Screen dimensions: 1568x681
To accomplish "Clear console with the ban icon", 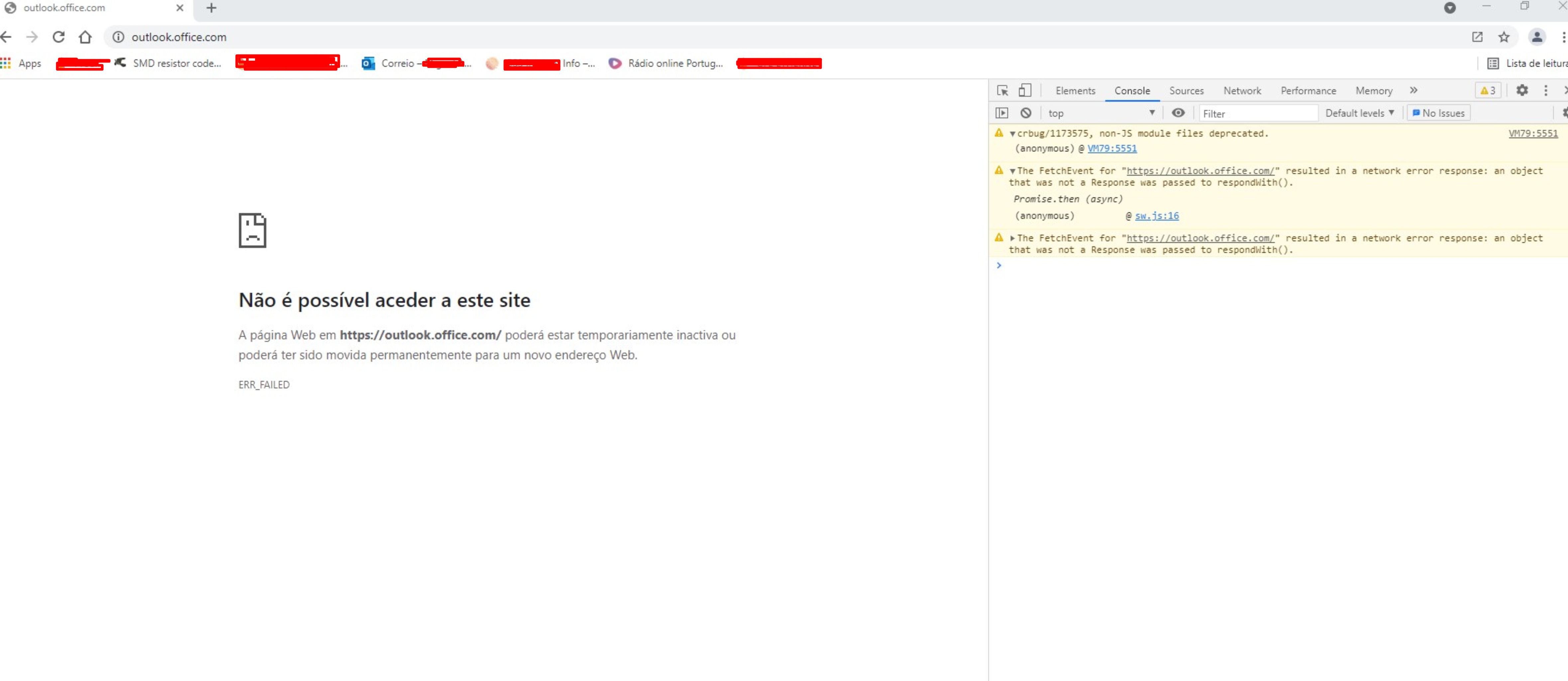I will 1026,113.
